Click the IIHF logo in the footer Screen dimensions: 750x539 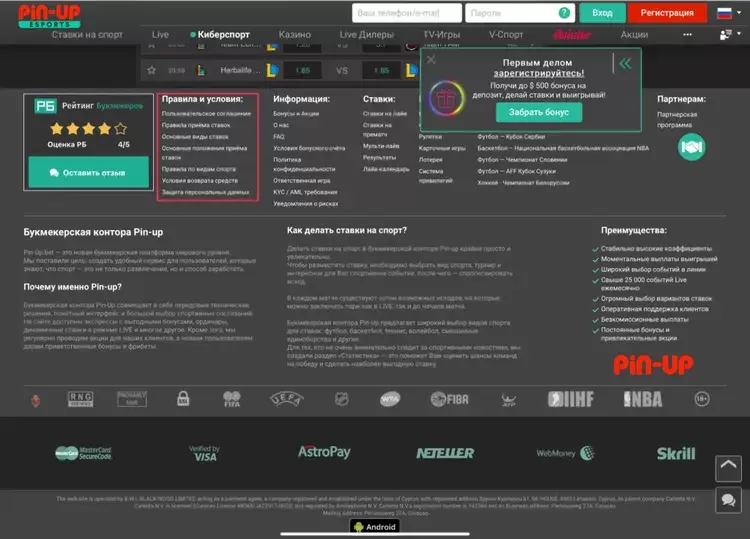coord(571,399)
